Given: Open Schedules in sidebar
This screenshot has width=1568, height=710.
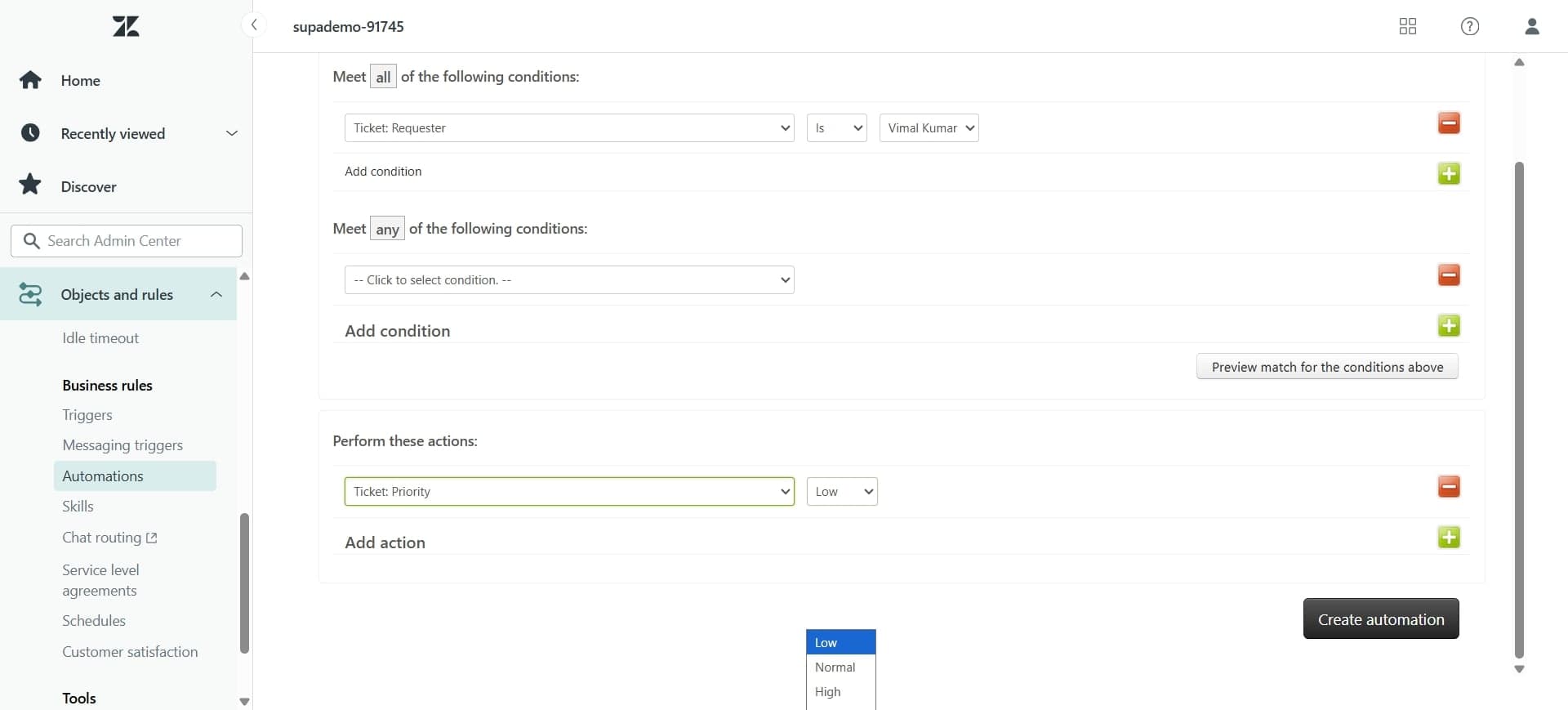Looking at the screenshot, I should (94, 621).
